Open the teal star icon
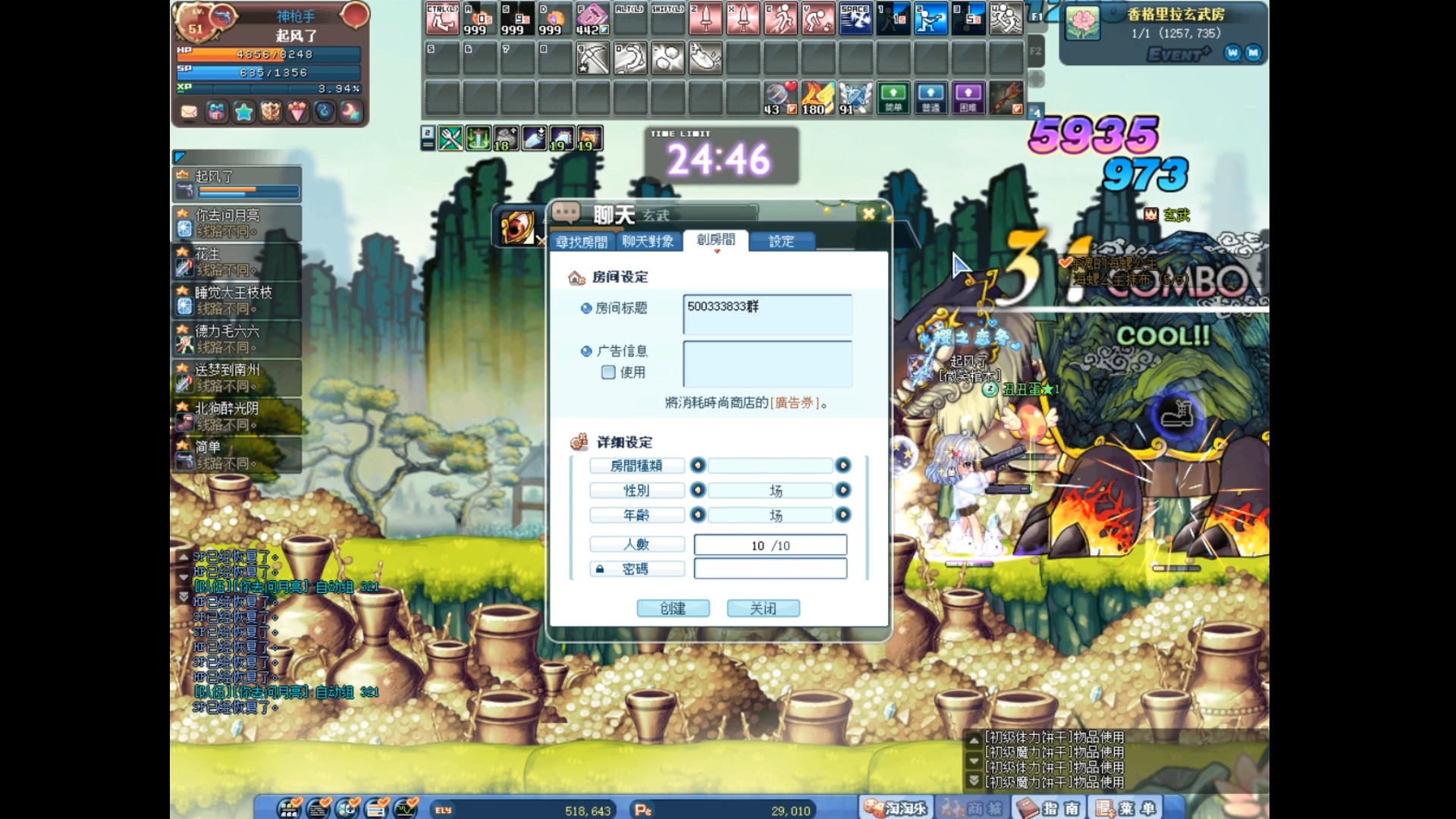This screenshot has width=1456, height=819. pos(243,112)
